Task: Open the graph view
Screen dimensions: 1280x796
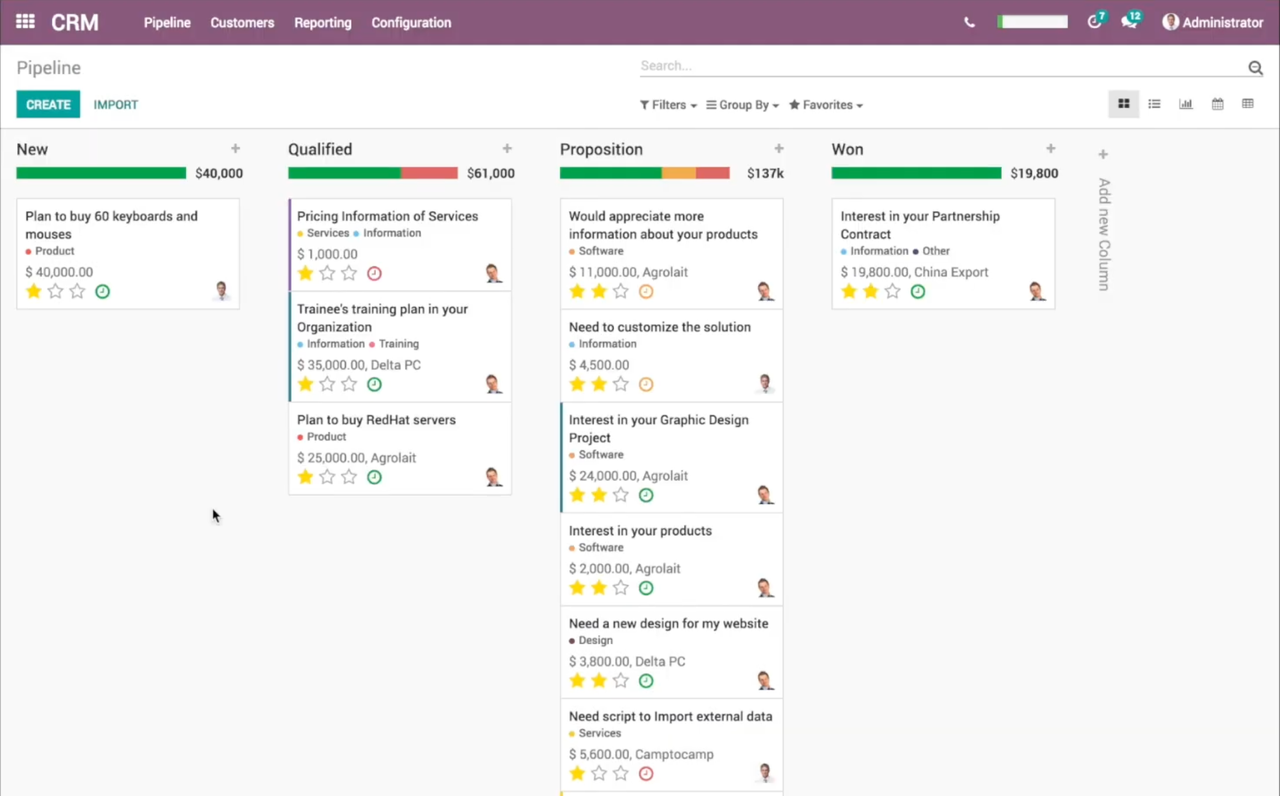Action: [1185, 103]
